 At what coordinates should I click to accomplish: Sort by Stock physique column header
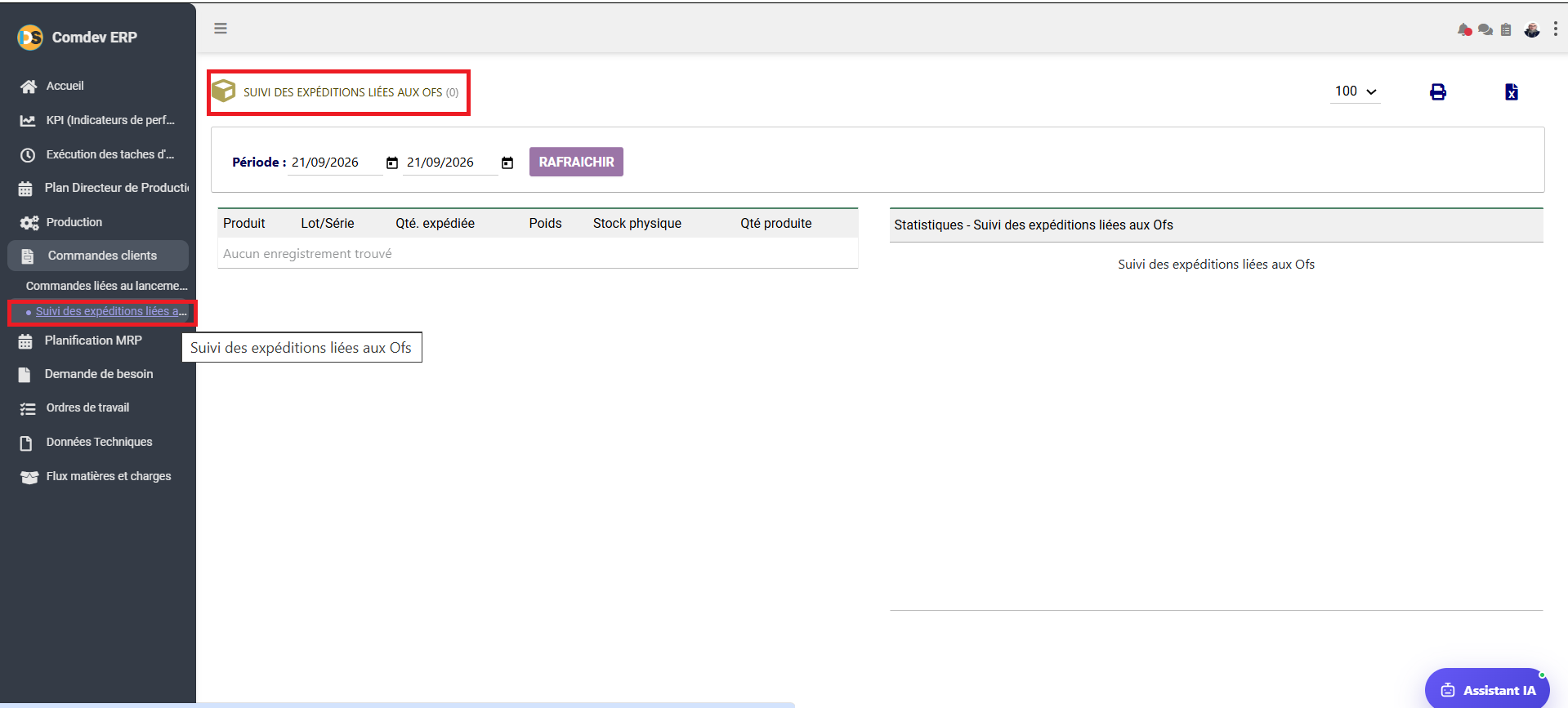coord(637,223)
